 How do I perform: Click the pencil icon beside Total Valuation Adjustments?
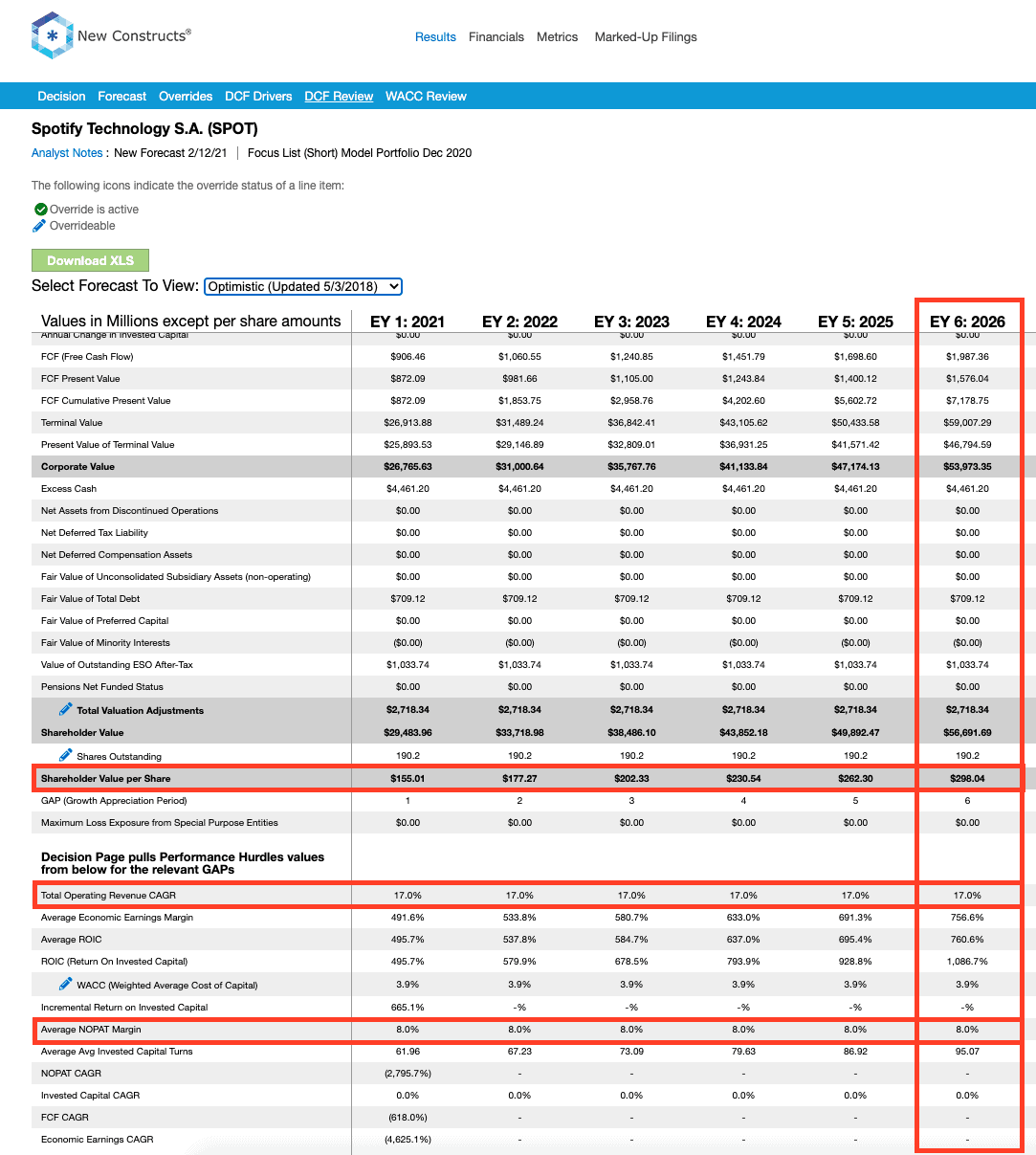click(x=65, y=709)
